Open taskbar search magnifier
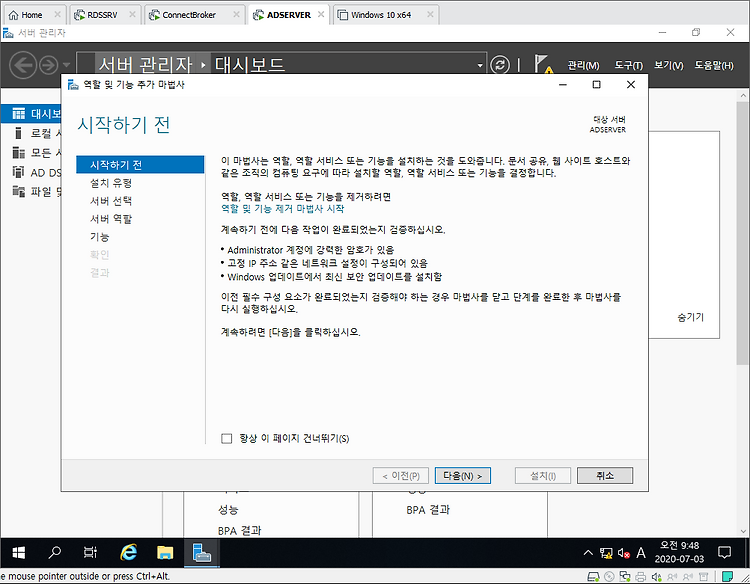 point(55,553)
